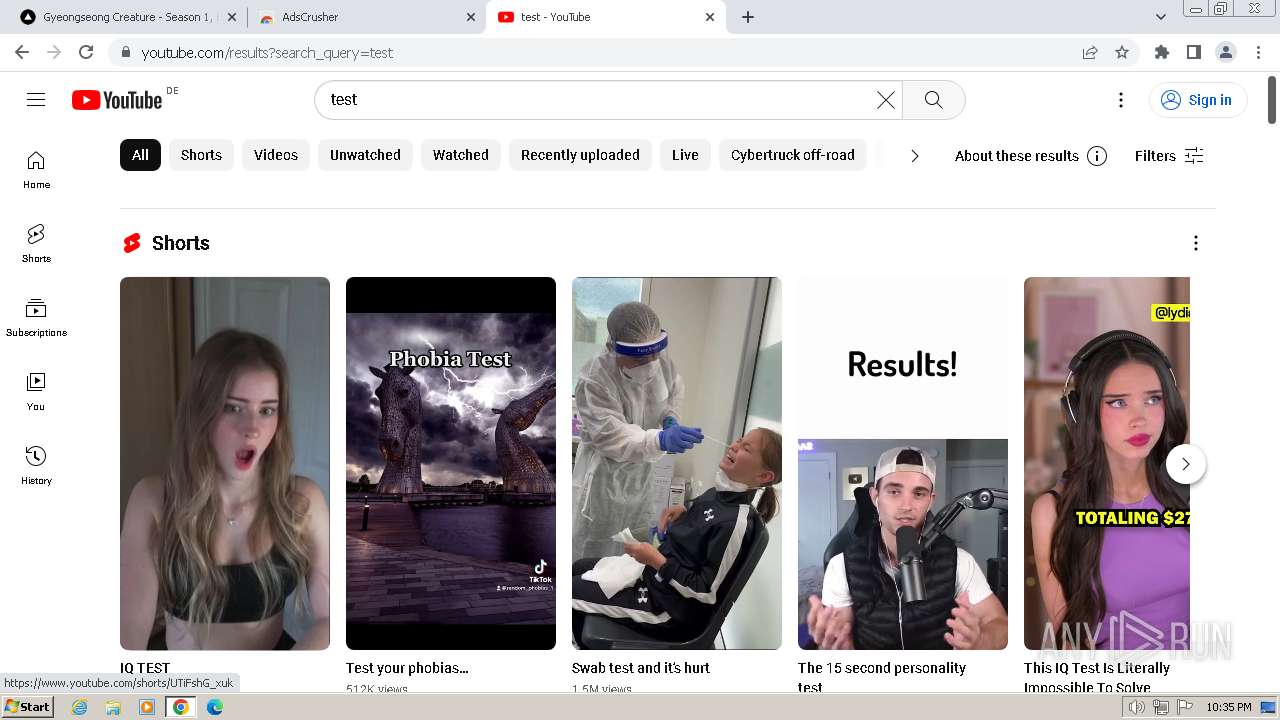Click 'The 15 second personality test' title
Image resolution: width=1280 pixels, height=720 pixels.
tap(882, 677)
